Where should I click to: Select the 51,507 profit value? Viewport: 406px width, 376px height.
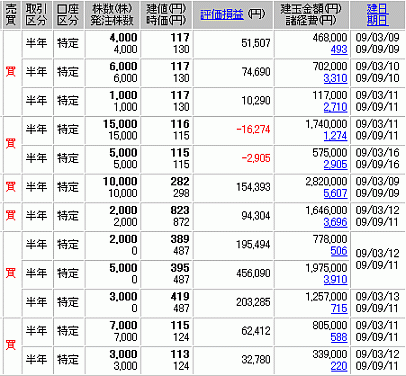pos(256,43)
